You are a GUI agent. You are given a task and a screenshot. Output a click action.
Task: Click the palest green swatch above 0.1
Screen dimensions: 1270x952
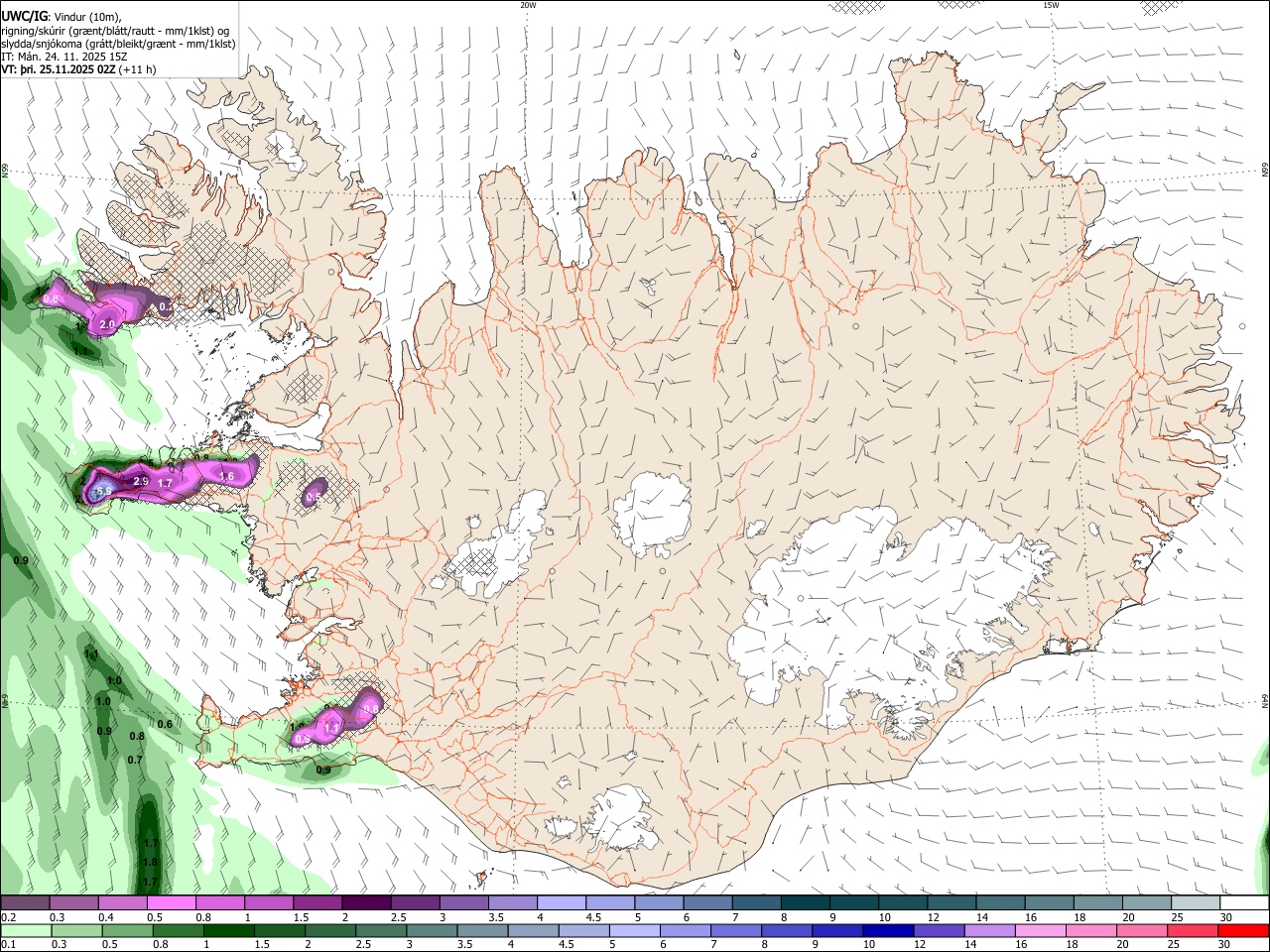click(25, 930)
